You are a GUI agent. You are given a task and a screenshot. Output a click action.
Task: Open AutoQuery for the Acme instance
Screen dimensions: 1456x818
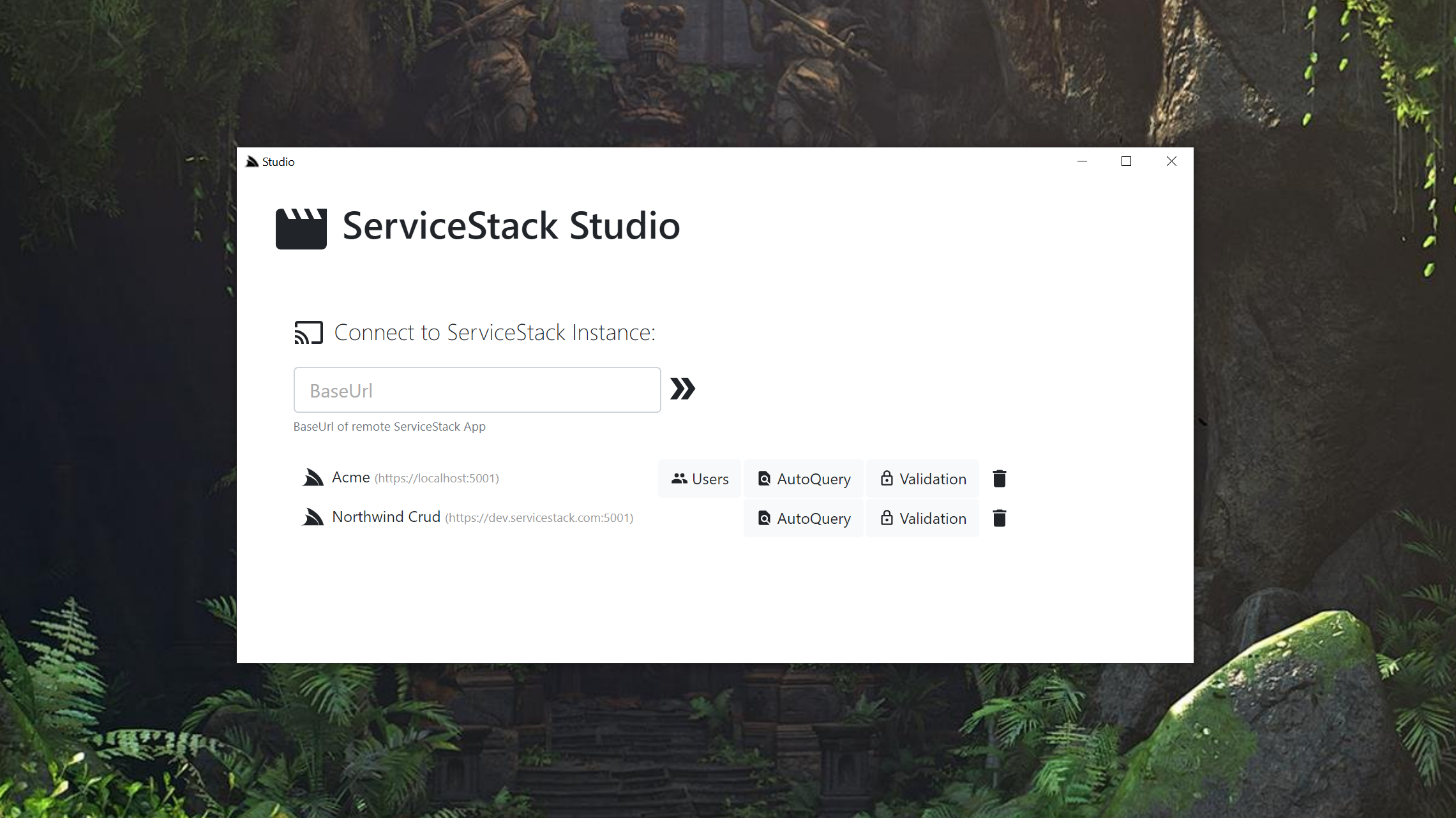point(804,479)
